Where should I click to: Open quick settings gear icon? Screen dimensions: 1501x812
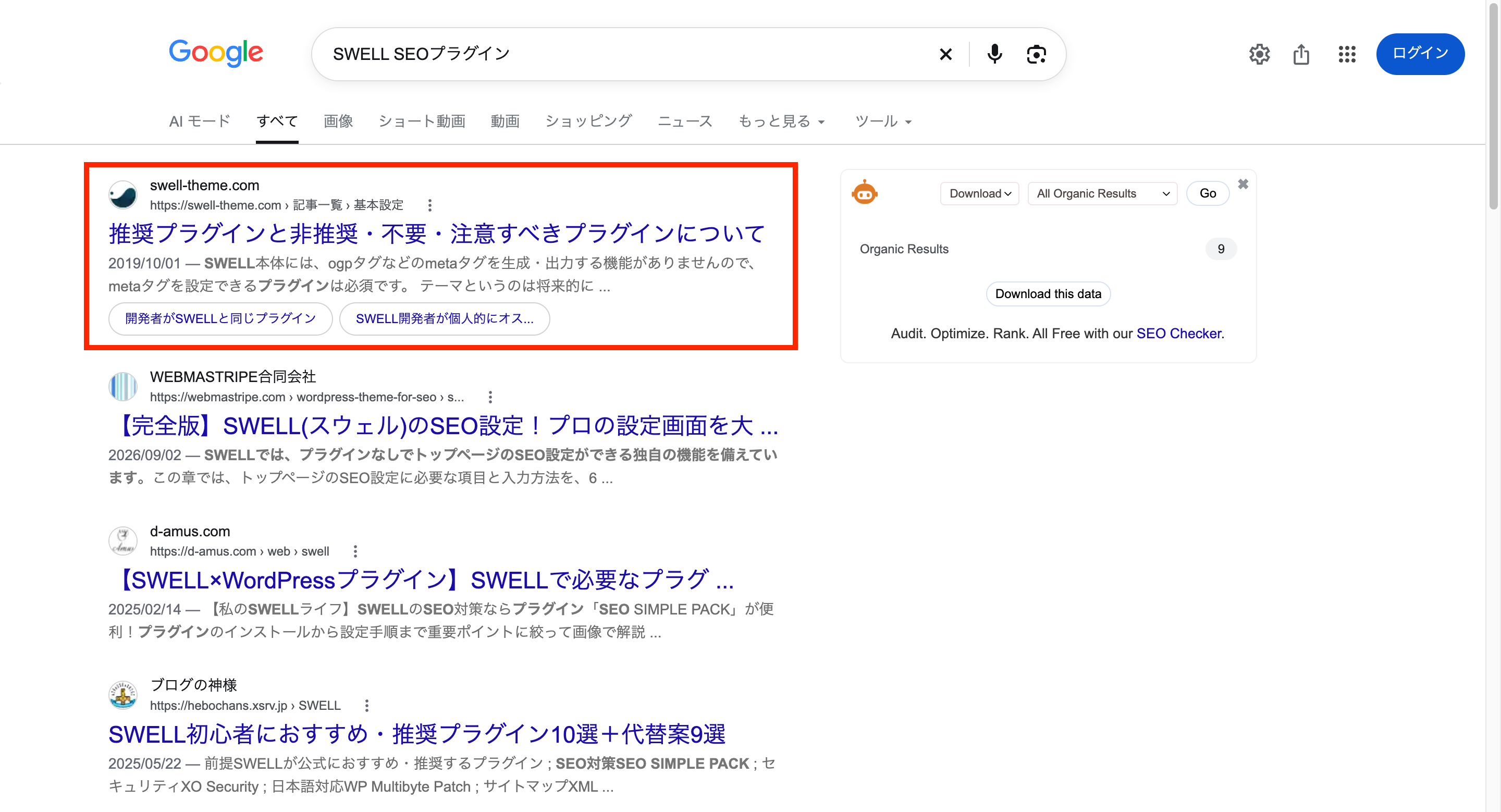pos(1259,54)
